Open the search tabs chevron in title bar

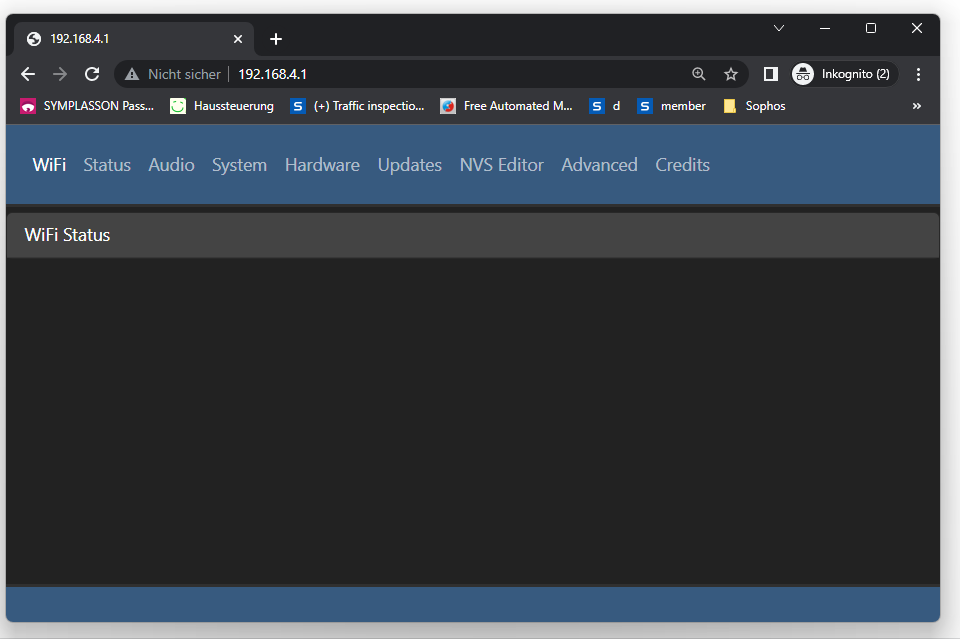(778, 28)
